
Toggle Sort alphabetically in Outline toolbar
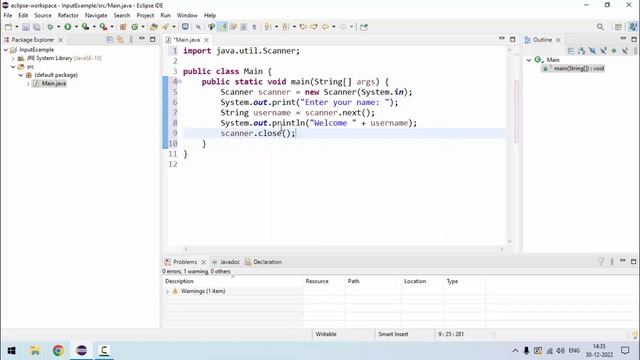[x=582, y=51]
